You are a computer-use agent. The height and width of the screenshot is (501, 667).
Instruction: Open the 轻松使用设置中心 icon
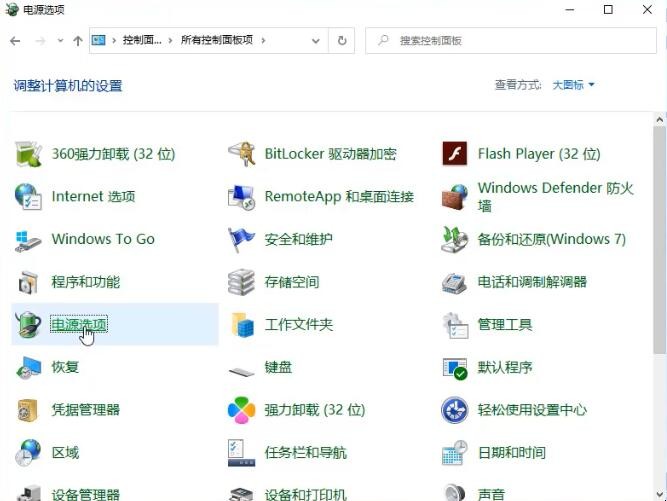click(455, 410)
